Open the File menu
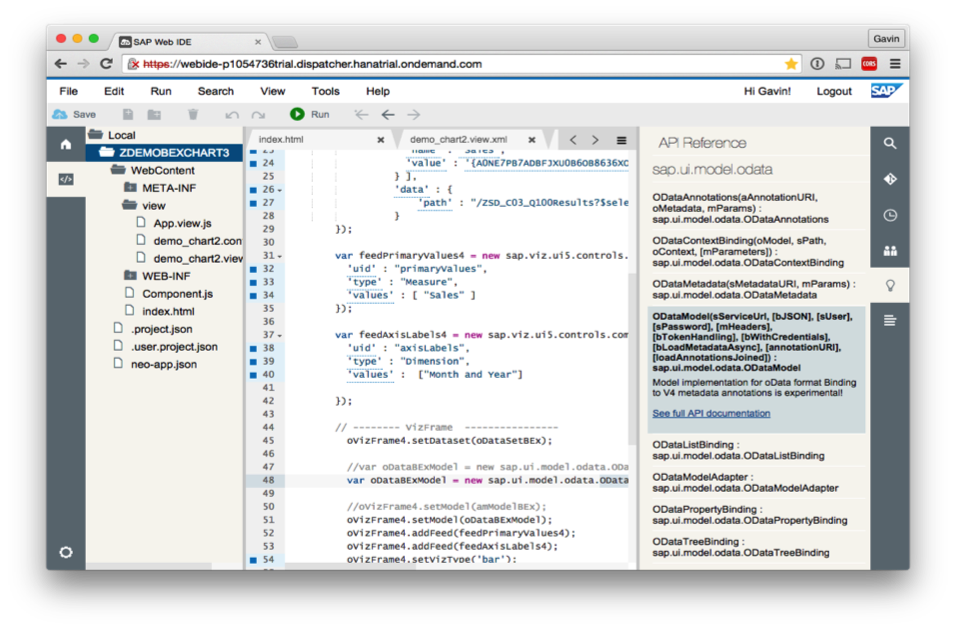The height and width of the screenshot is (629, 956). click(68, 91)
